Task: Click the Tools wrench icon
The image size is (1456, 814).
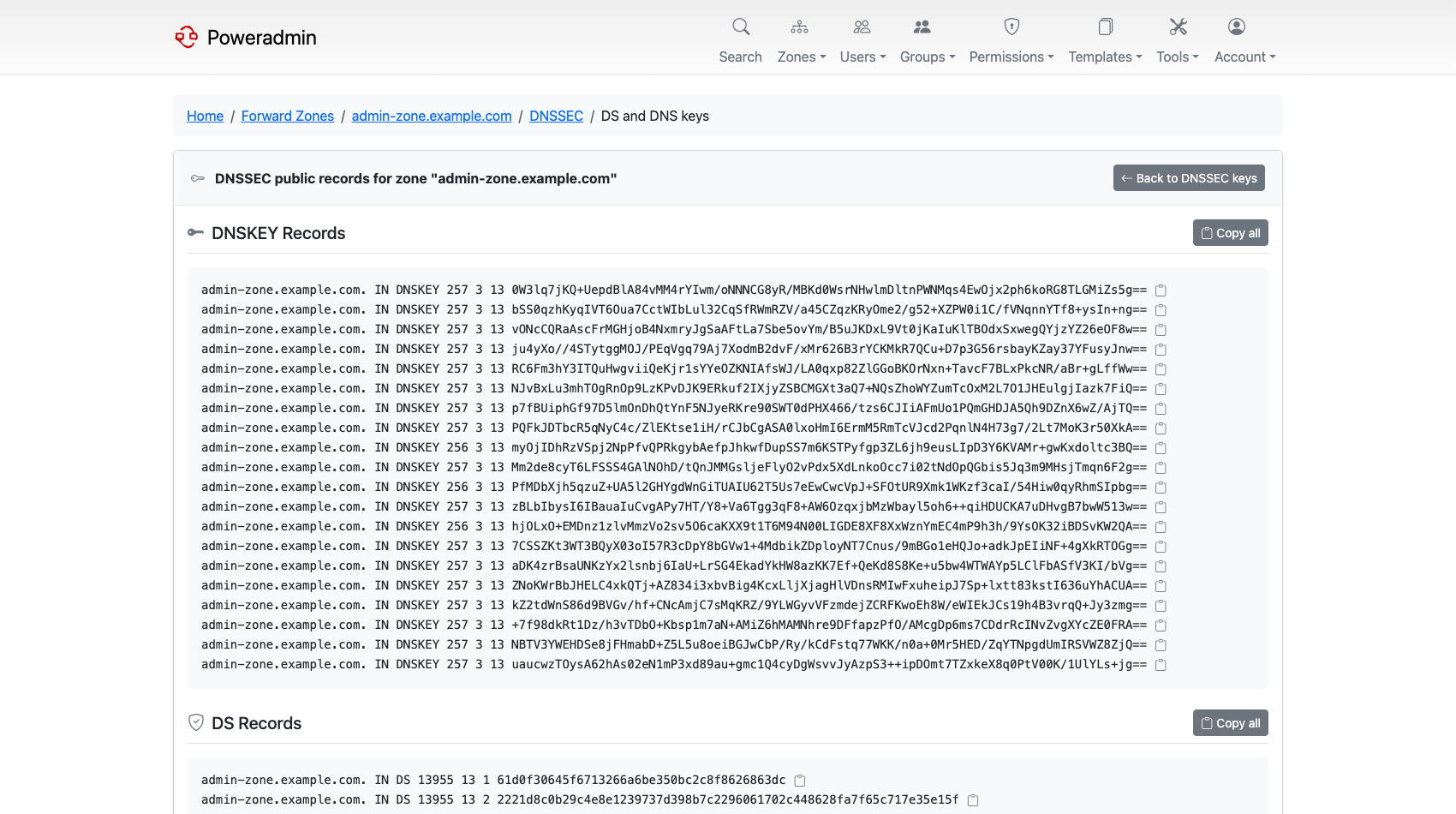Action: [1178, 27]
